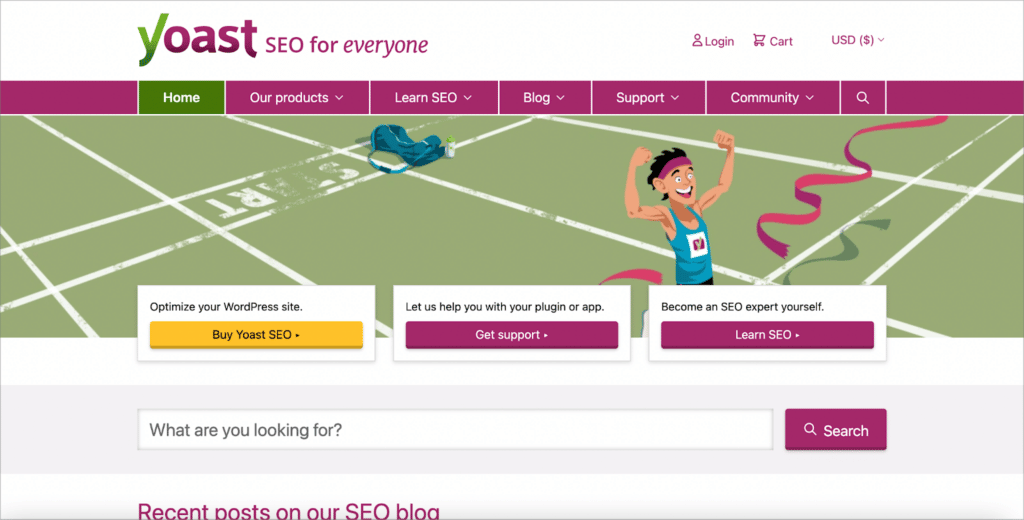Click 'Recent posts on our SEO blog' heading
1024x520 pixels.
(x=289, y=511)
